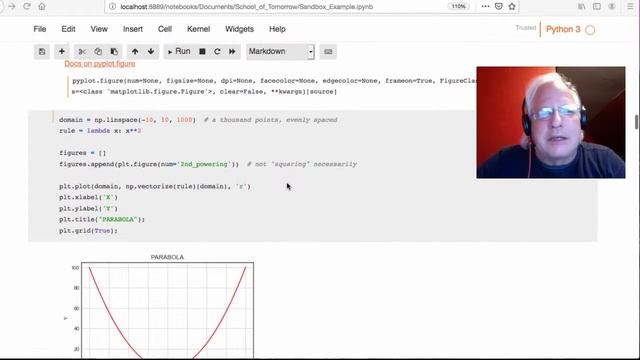Click the plt.ylabel('Y') line
Viewport: 640px width, 360px height.
88,209
